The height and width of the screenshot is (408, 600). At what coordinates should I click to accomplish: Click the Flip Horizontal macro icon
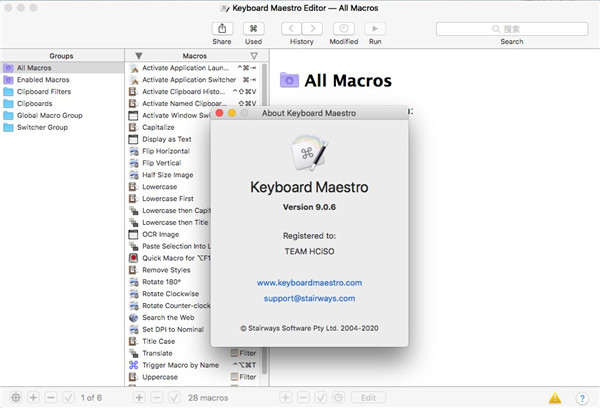(134, 151)
